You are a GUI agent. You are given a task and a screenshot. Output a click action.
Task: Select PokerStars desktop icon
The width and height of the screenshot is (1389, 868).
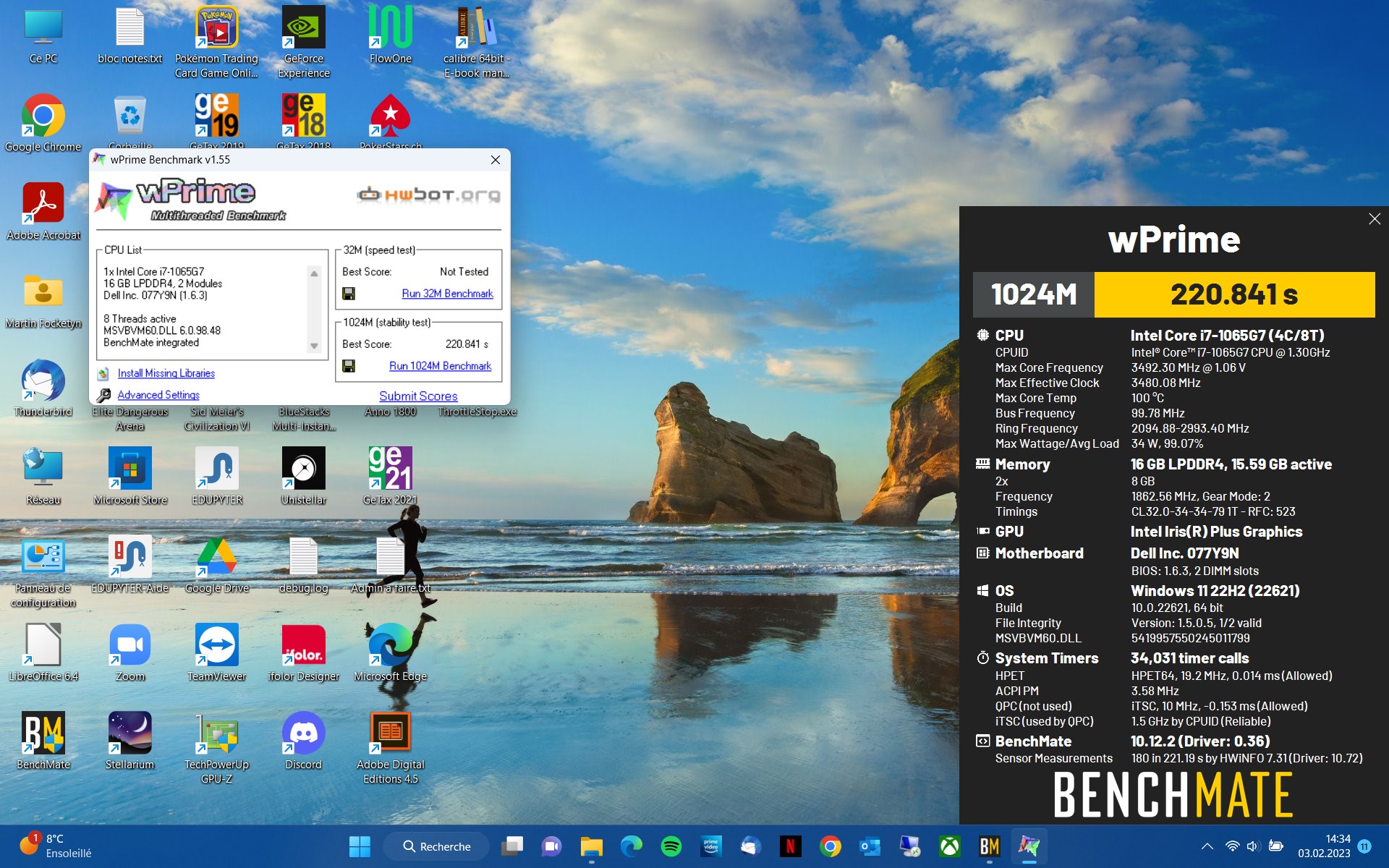tap(391, 122)
